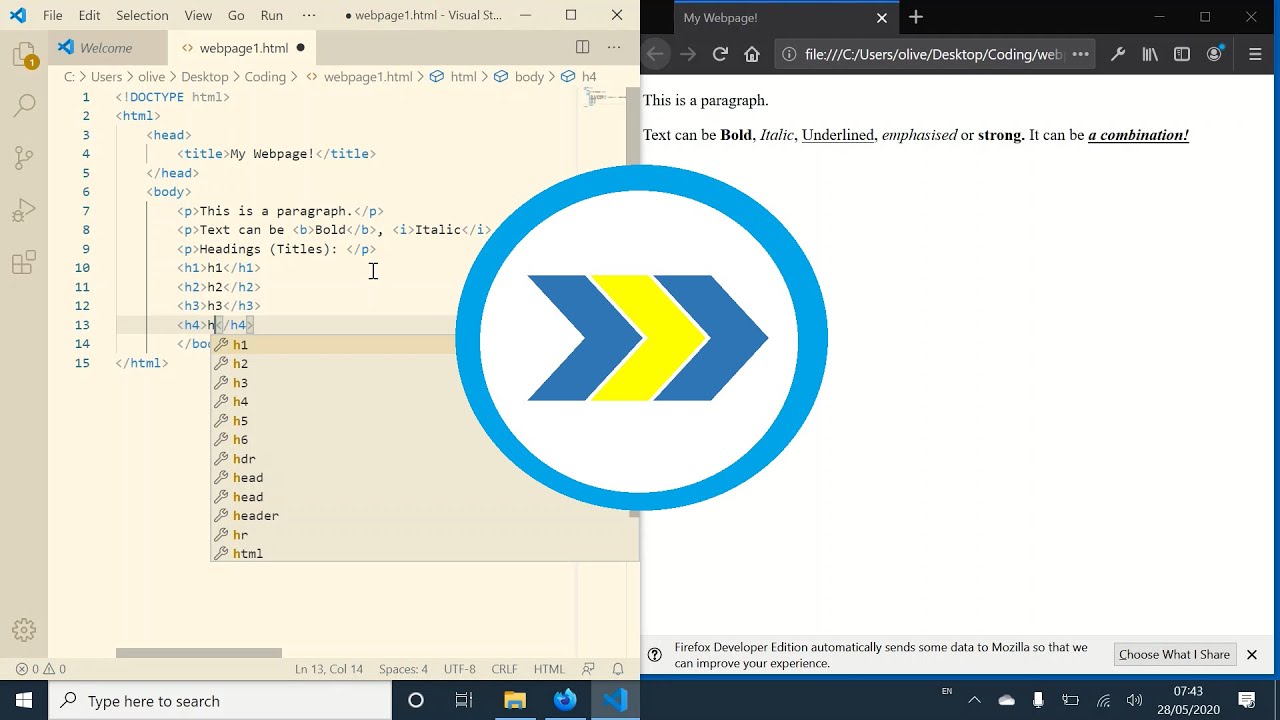Image resolution: width=1280 pixels, height=720 pixels.
Task: Open Firefox developer tools wrench
Action: 1118,54
